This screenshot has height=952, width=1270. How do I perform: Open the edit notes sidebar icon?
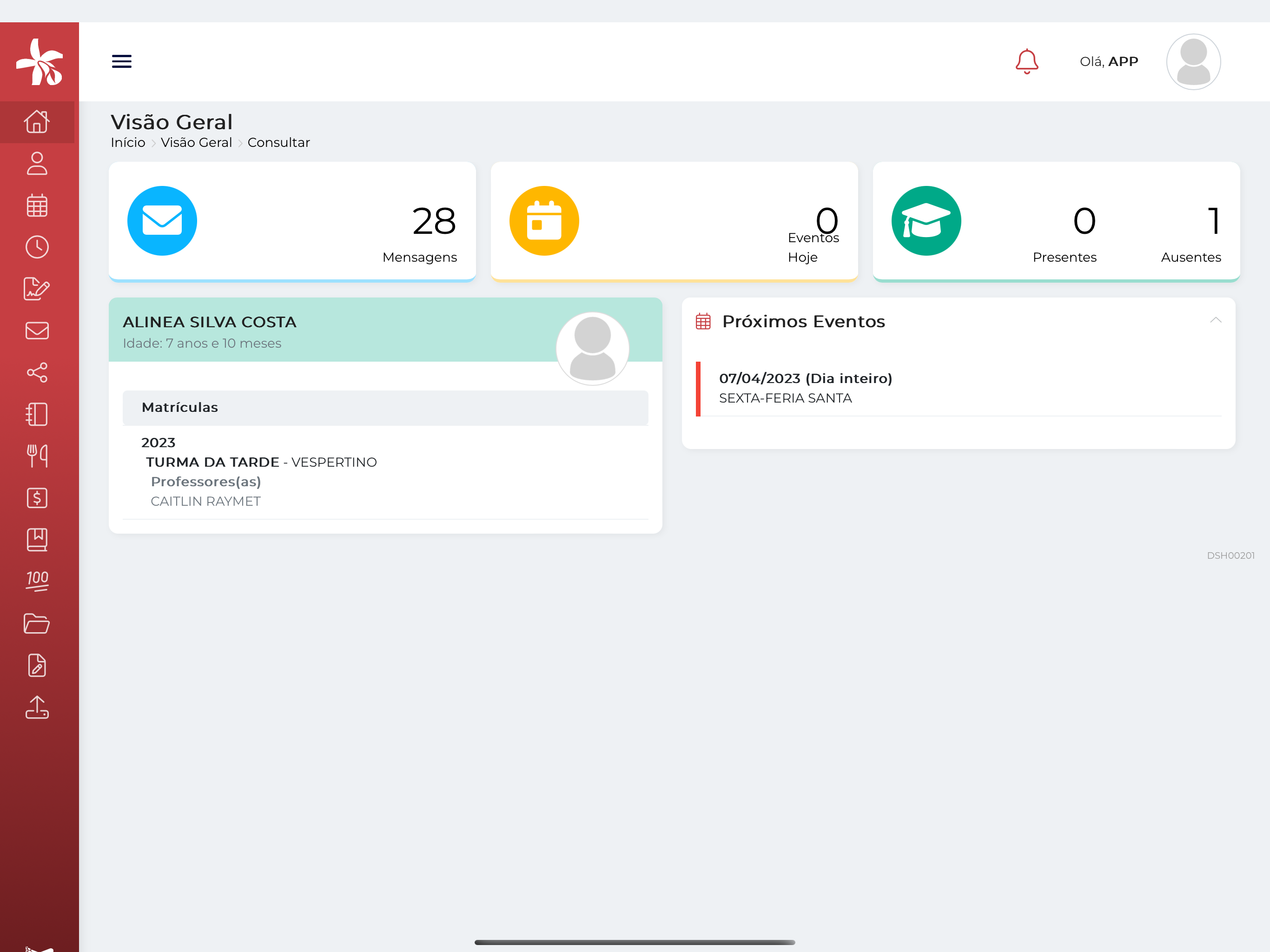point(37,289)
